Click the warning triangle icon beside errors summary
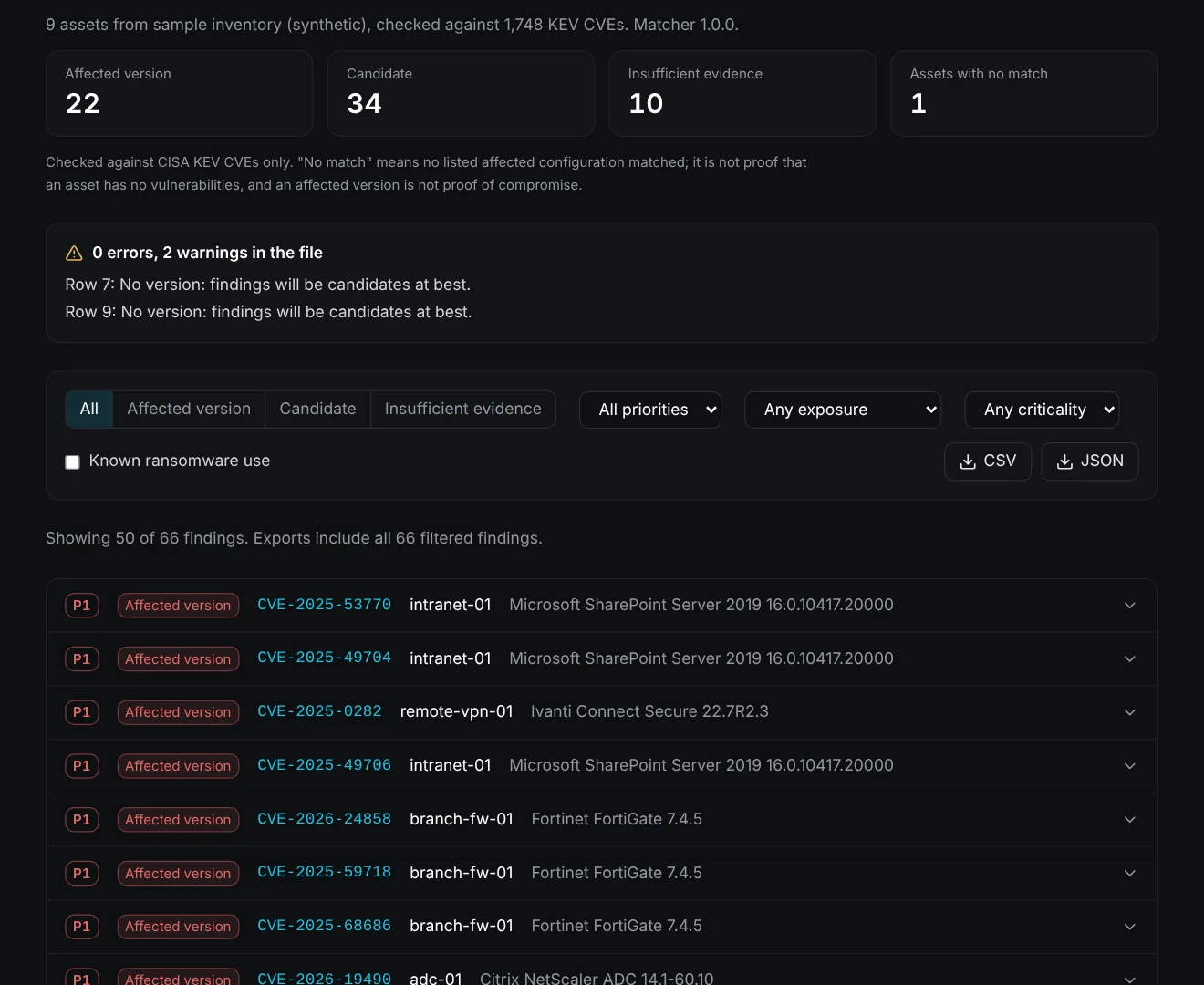The height and width of the screenshot is (985, 1204). tap(74, 254)
